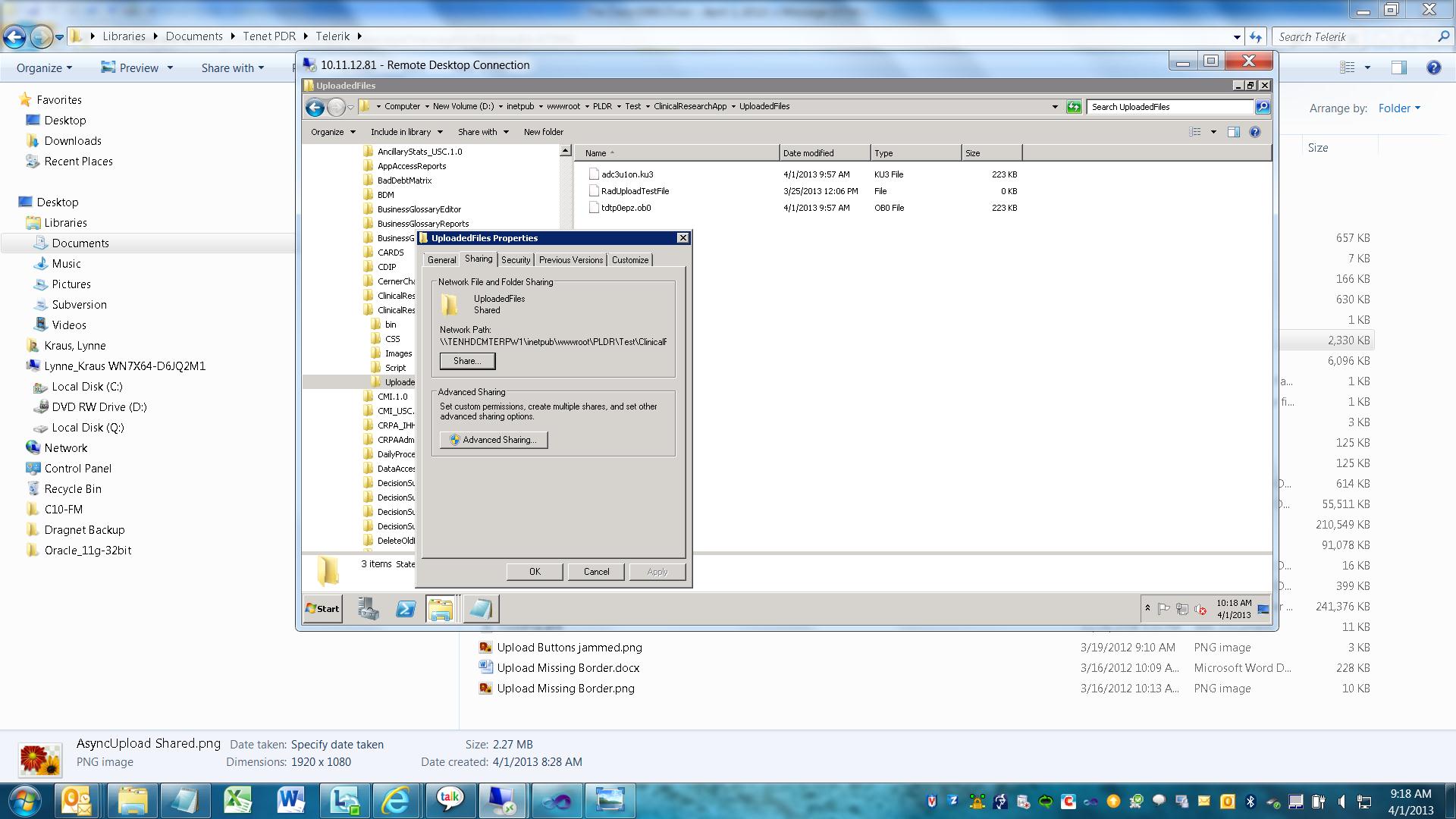Open Organize menu in the Telerik window
The image size is (1456, 819).
[x=44, y=67]
